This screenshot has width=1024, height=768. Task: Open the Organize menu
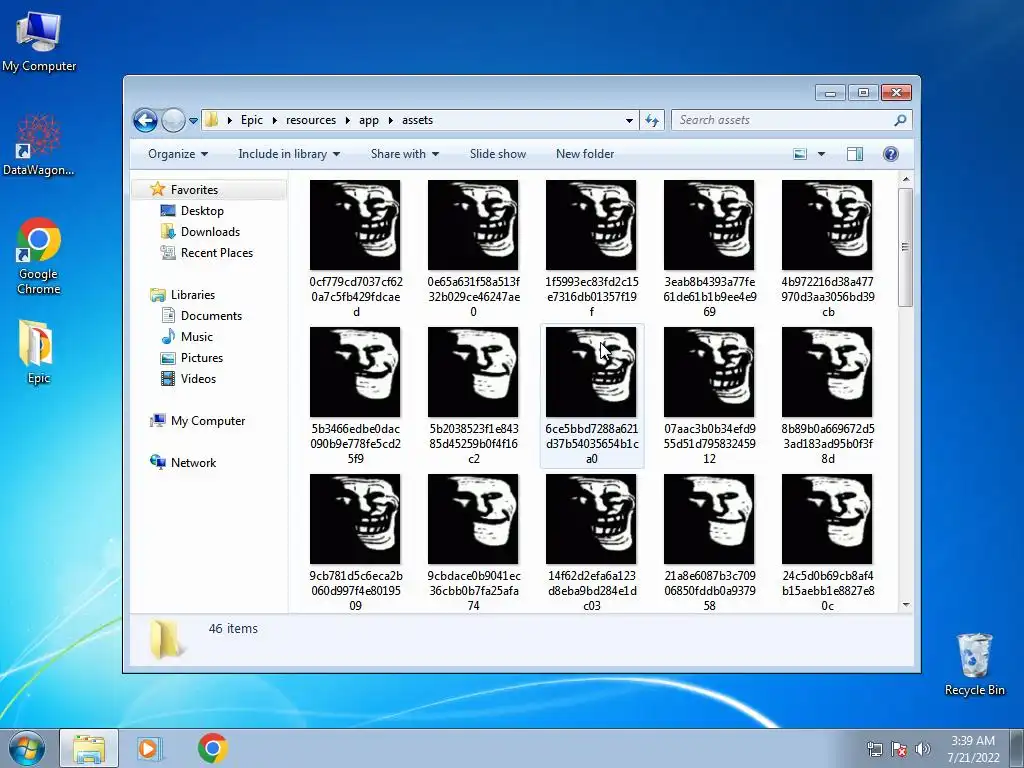(x=178, y=154)
